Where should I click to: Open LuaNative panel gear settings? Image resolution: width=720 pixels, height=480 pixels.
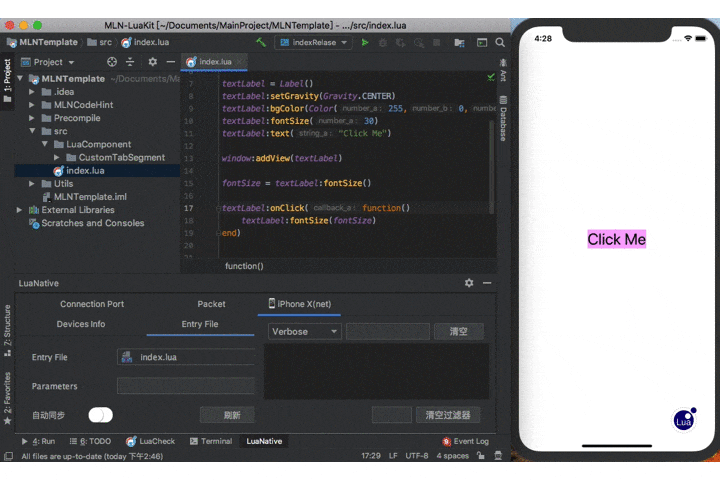click(469, 283)
